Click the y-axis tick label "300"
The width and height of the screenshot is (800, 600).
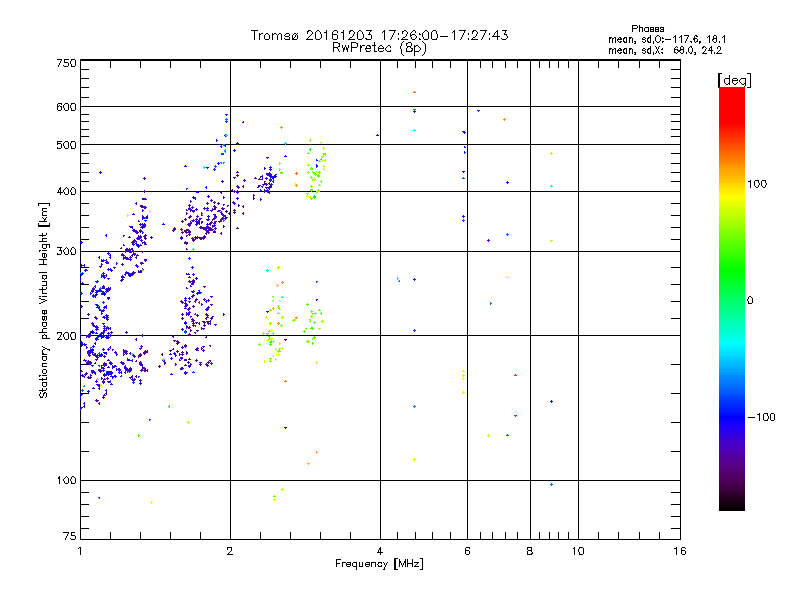66,251
